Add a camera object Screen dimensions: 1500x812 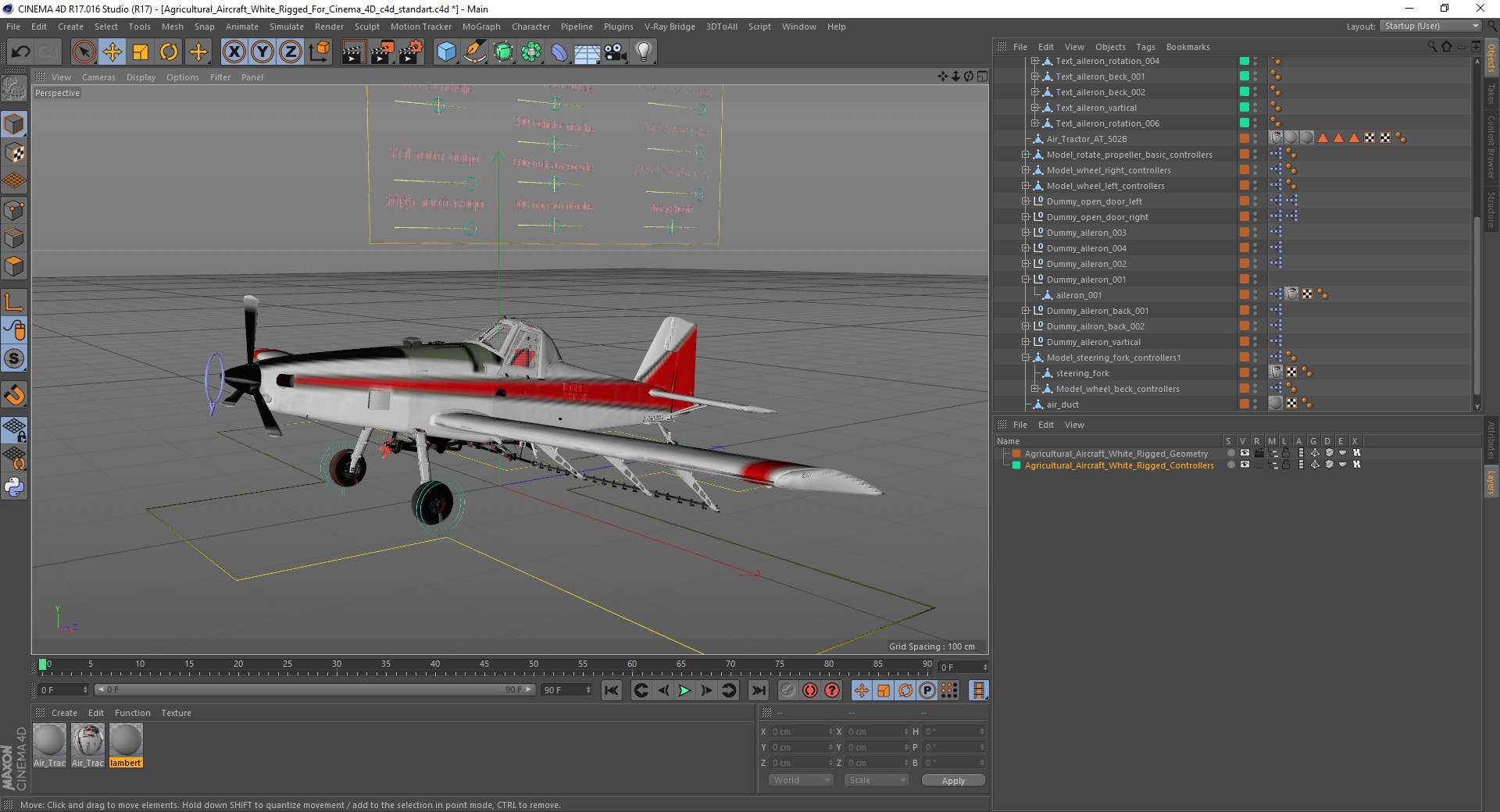point(615,52)
